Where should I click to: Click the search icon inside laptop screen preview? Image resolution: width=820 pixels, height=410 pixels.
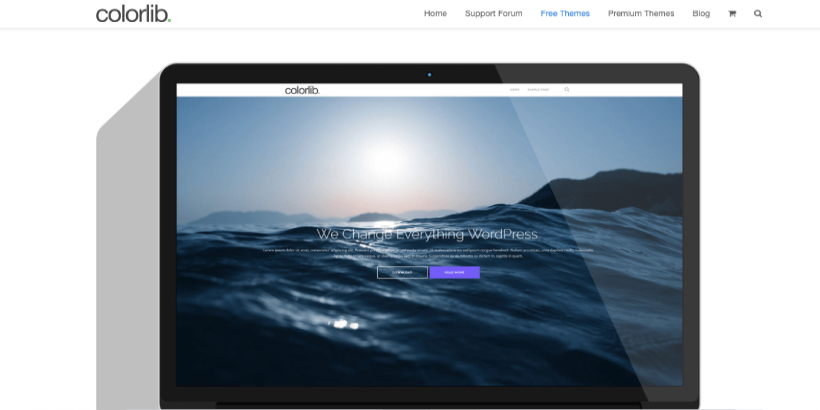(567, 90)
